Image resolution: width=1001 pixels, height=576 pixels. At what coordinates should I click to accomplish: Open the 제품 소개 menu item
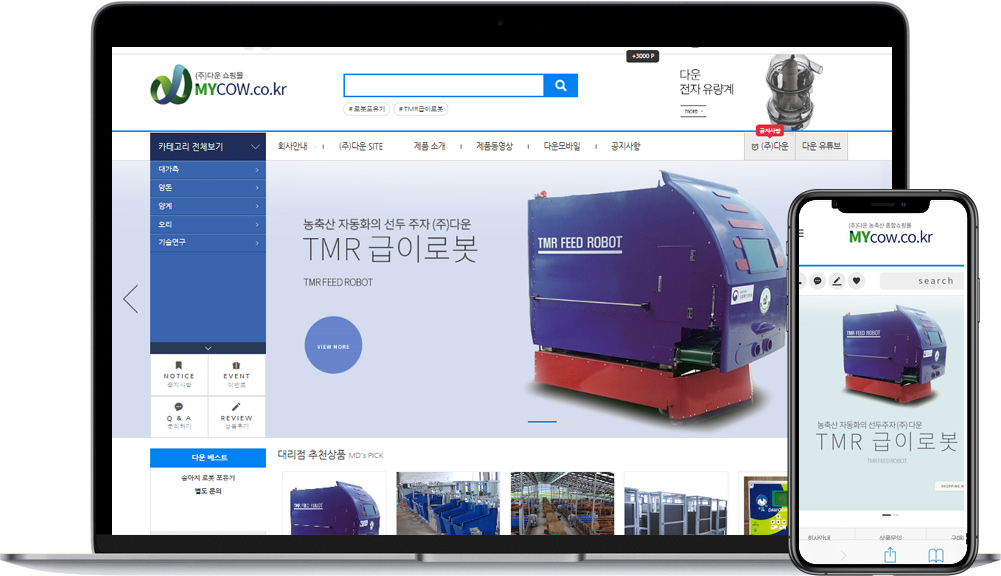(x=430, y=146)
